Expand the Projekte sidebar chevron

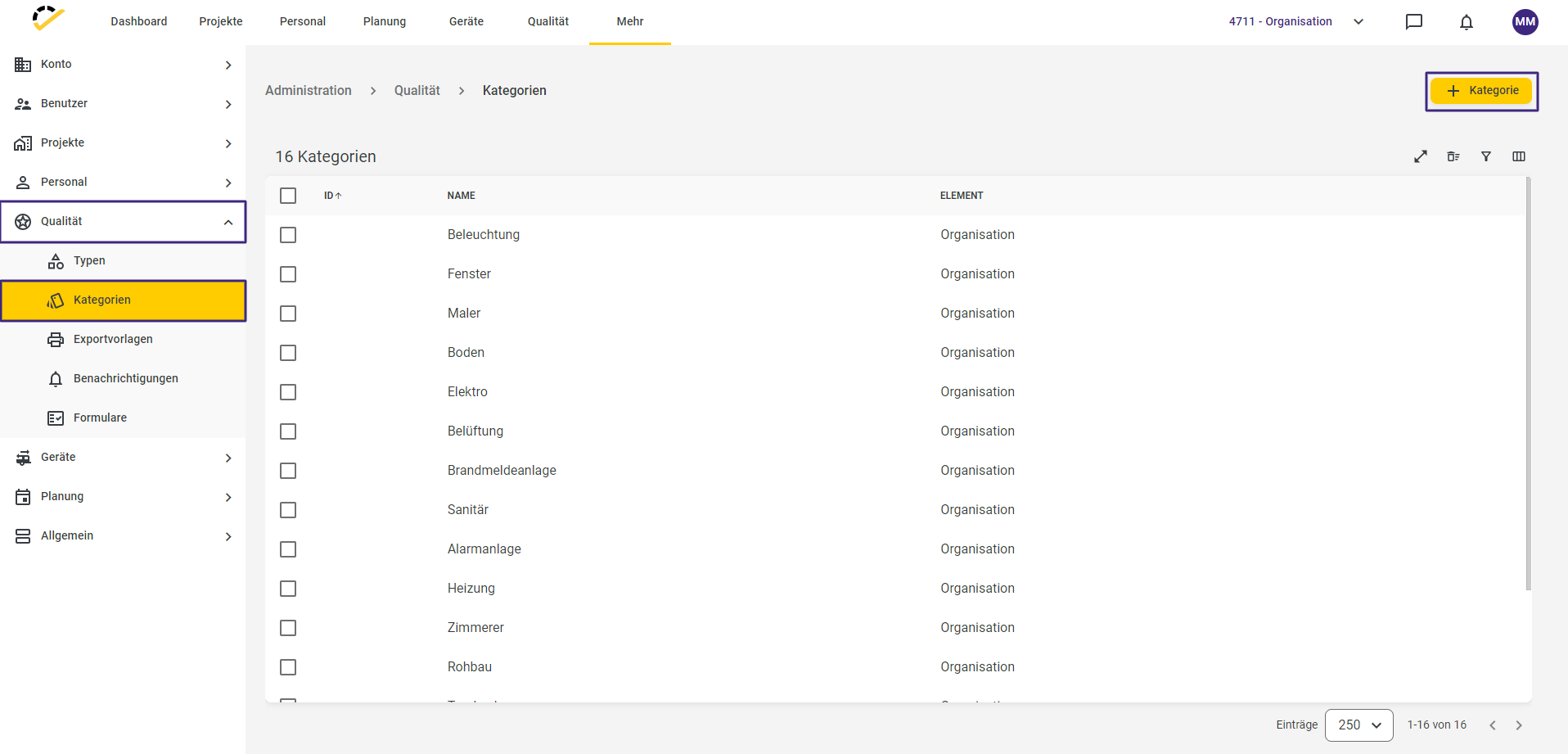click(228, 143)
